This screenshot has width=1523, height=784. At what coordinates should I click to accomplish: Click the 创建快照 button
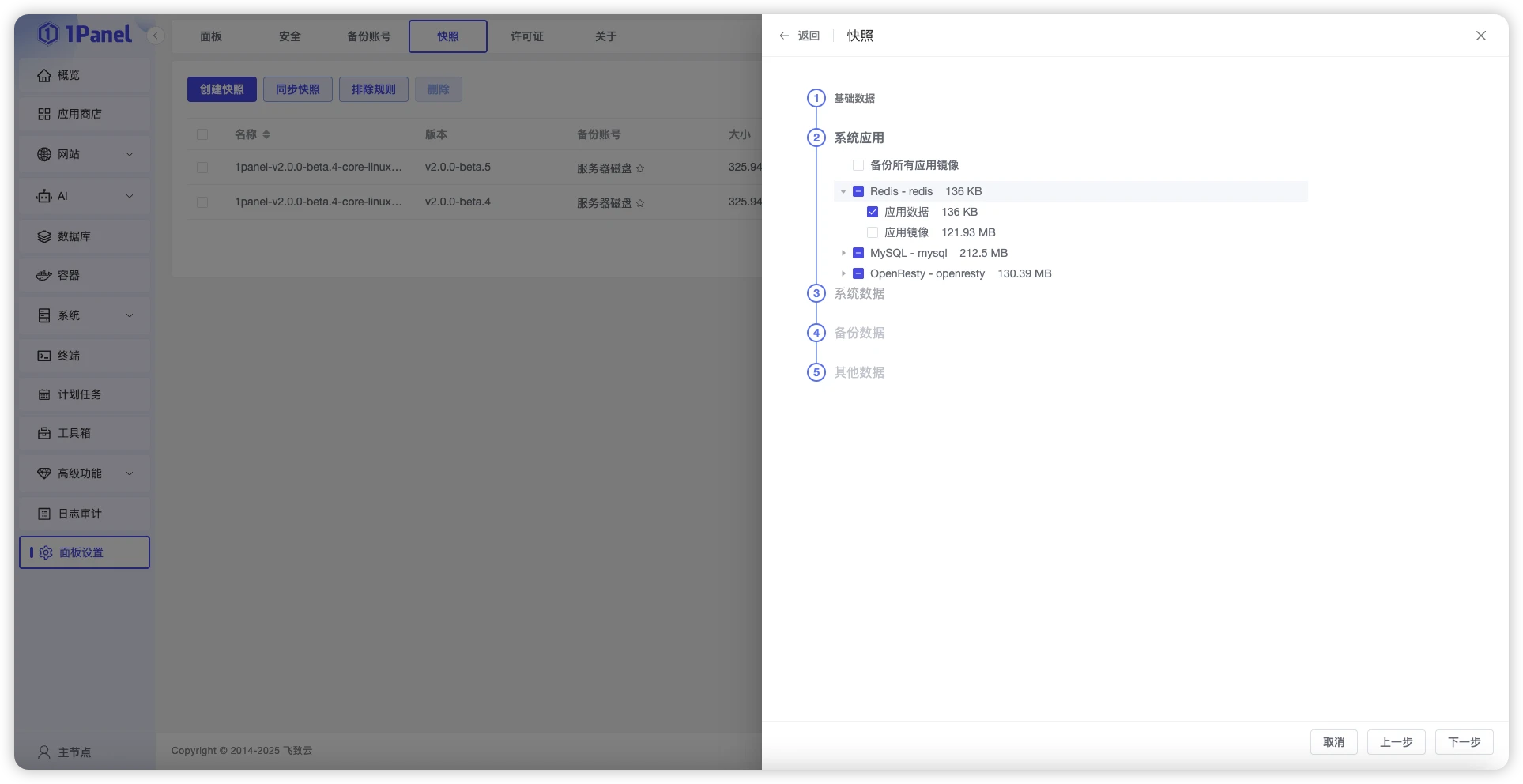(221, 89)
